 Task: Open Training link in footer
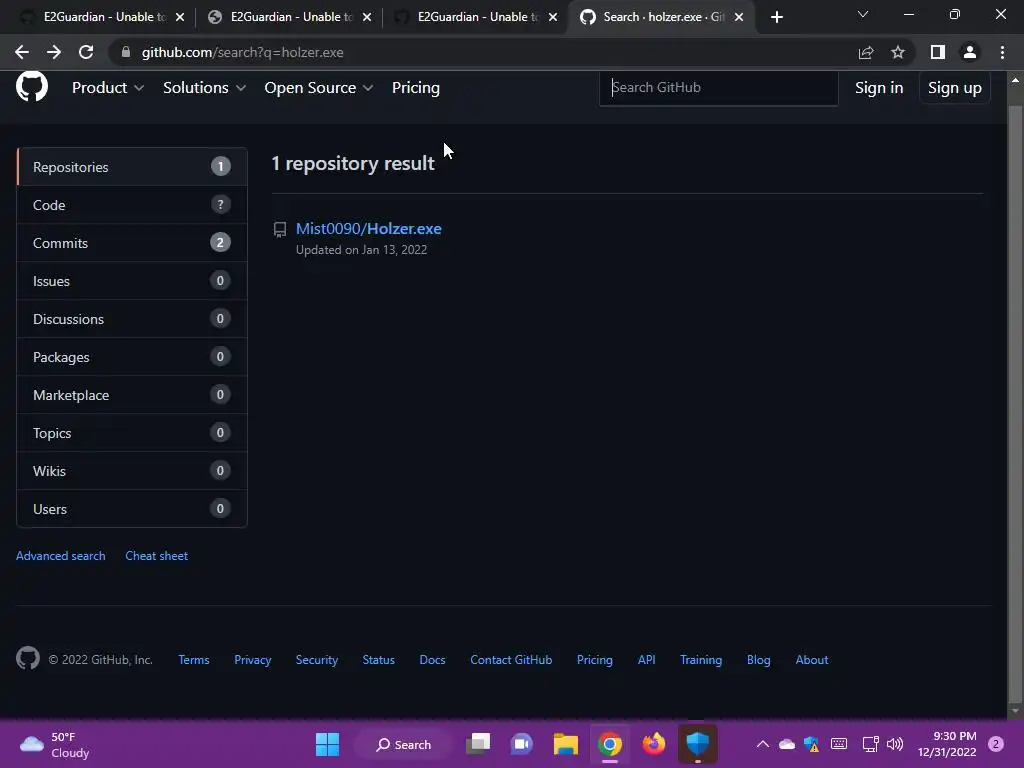(x=701, y=660)
